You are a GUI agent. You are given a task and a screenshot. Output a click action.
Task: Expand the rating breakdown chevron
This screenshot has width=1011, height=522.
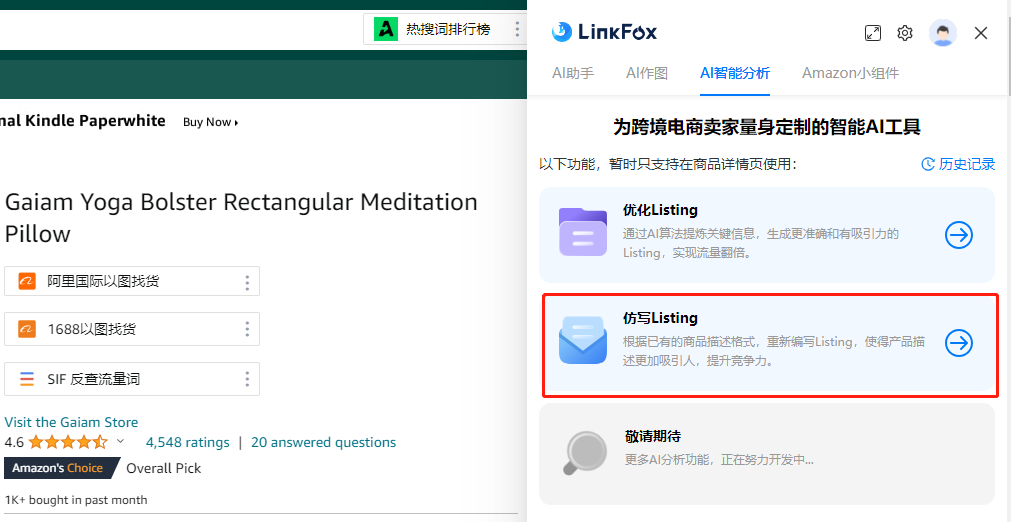click(x=120, y=442)
